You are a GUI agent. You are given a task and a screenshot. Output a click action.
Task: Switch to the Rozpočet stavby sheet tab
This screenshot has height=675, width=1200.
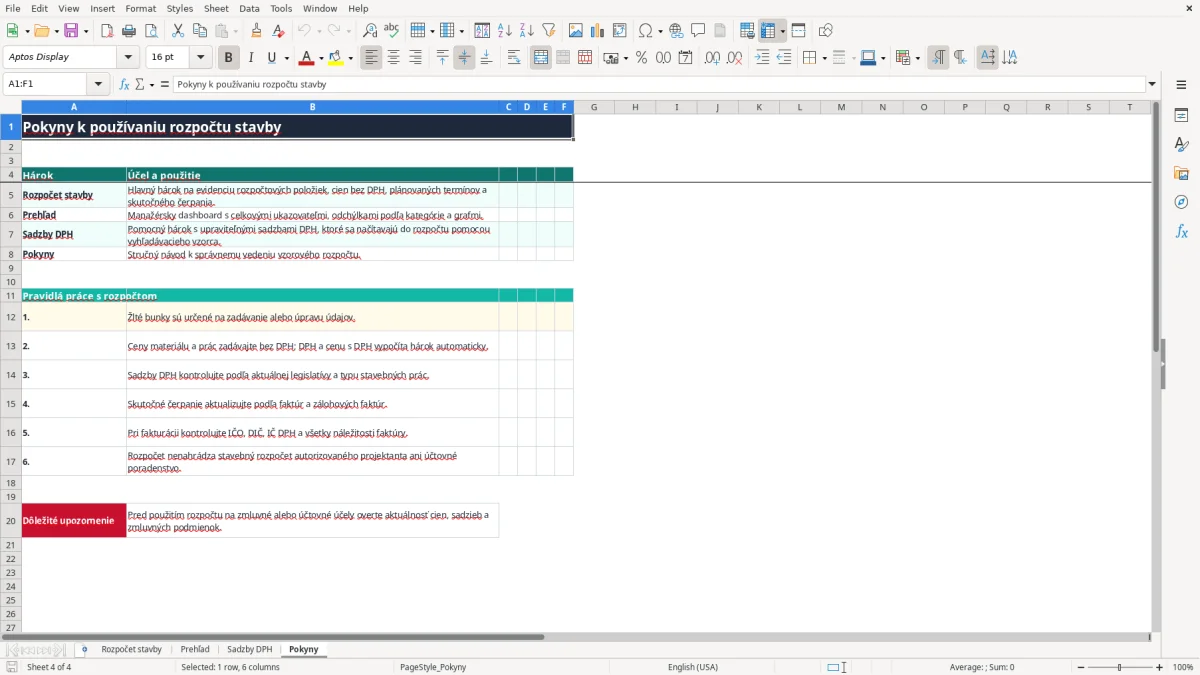coord(131,650)
